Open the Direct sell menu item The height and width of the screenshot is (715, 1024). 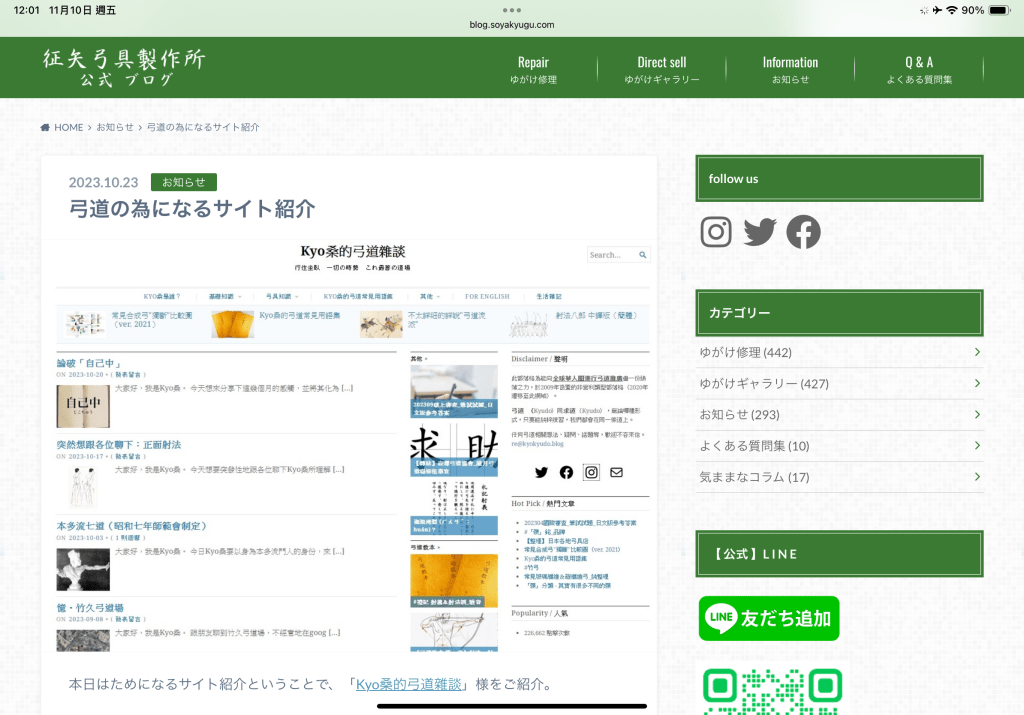(661, 69)
